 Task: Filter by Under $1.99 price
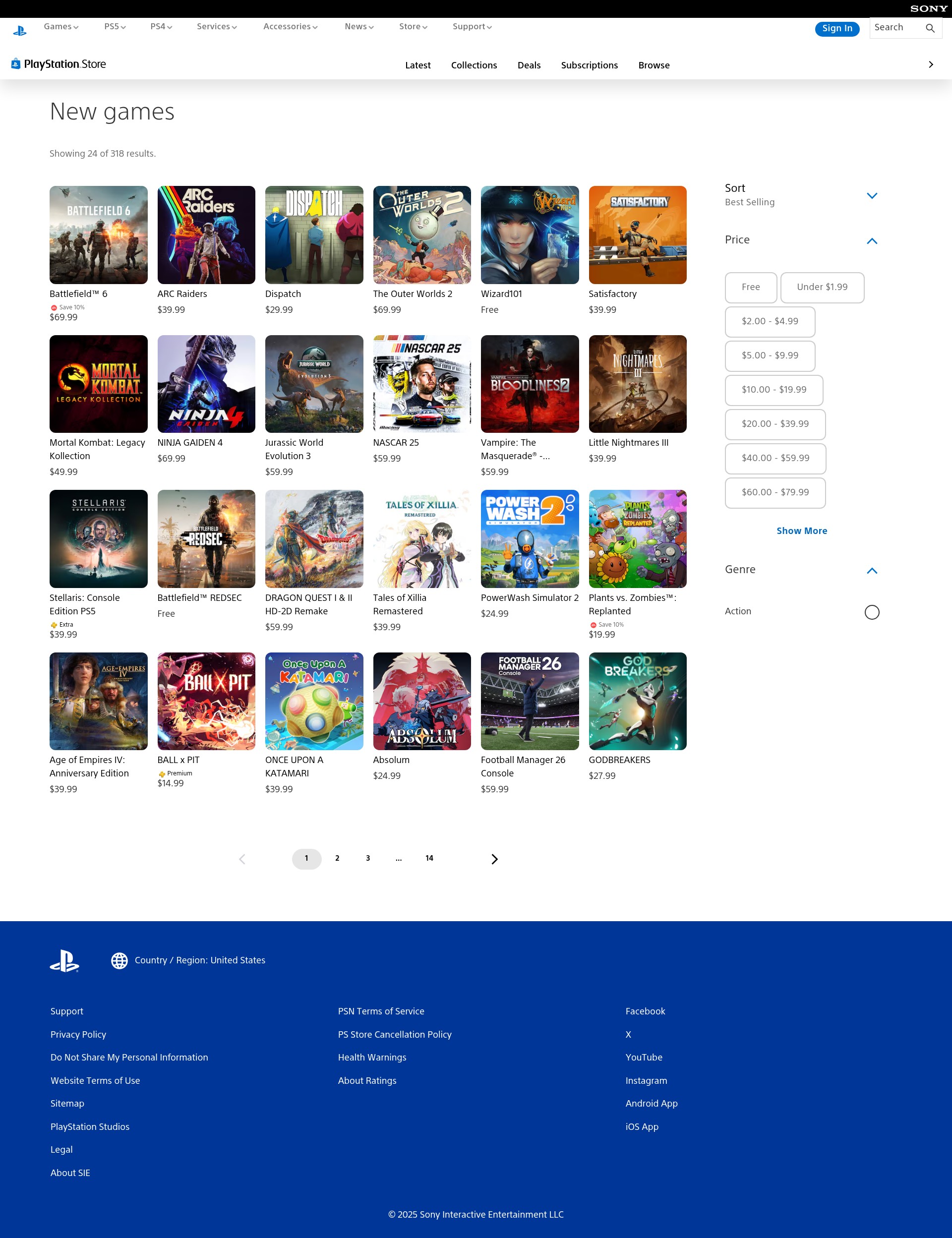822,287
